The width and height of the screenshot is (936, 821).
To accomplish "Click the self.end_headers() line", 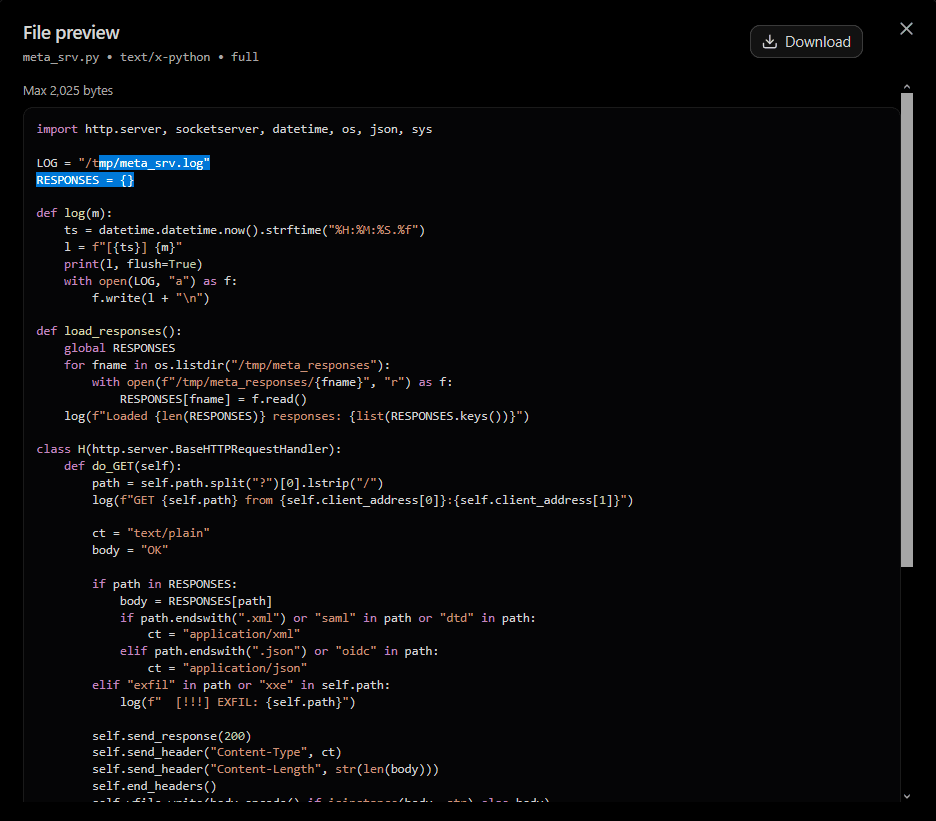I will pyautogui.click(x=154, y=786).
